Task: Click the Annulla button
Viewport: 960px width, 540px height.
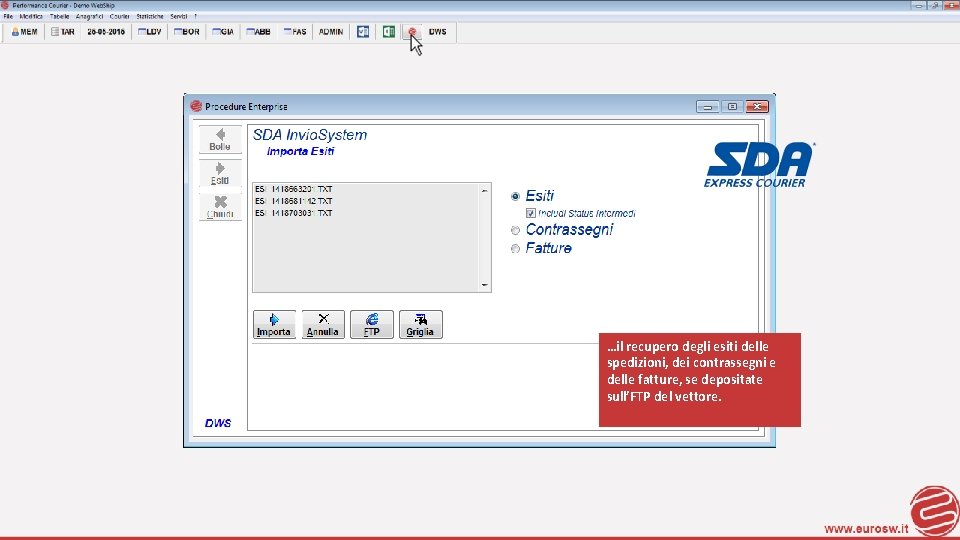Action: click(x=323, y=324)
